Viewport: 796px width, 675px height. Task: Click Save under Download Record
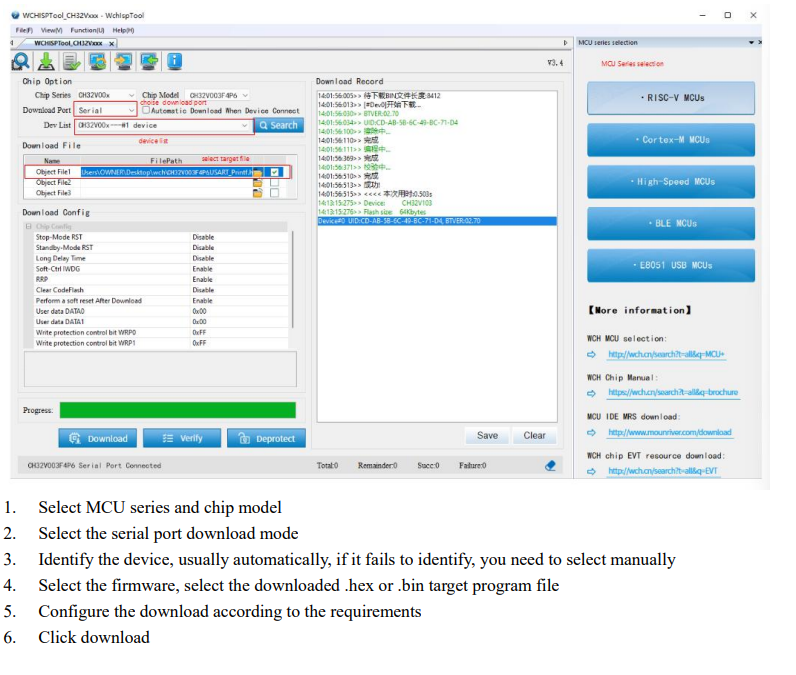[487, 435]
